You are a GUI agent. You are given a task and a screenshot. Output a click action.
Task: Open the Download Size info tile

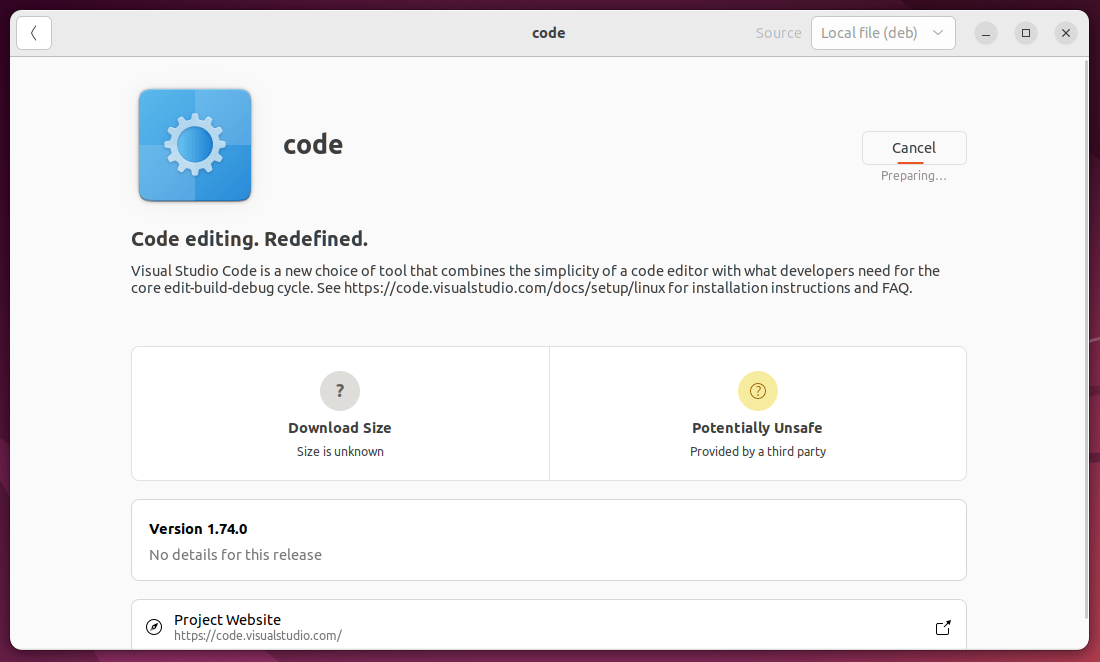tap(340, 413)
